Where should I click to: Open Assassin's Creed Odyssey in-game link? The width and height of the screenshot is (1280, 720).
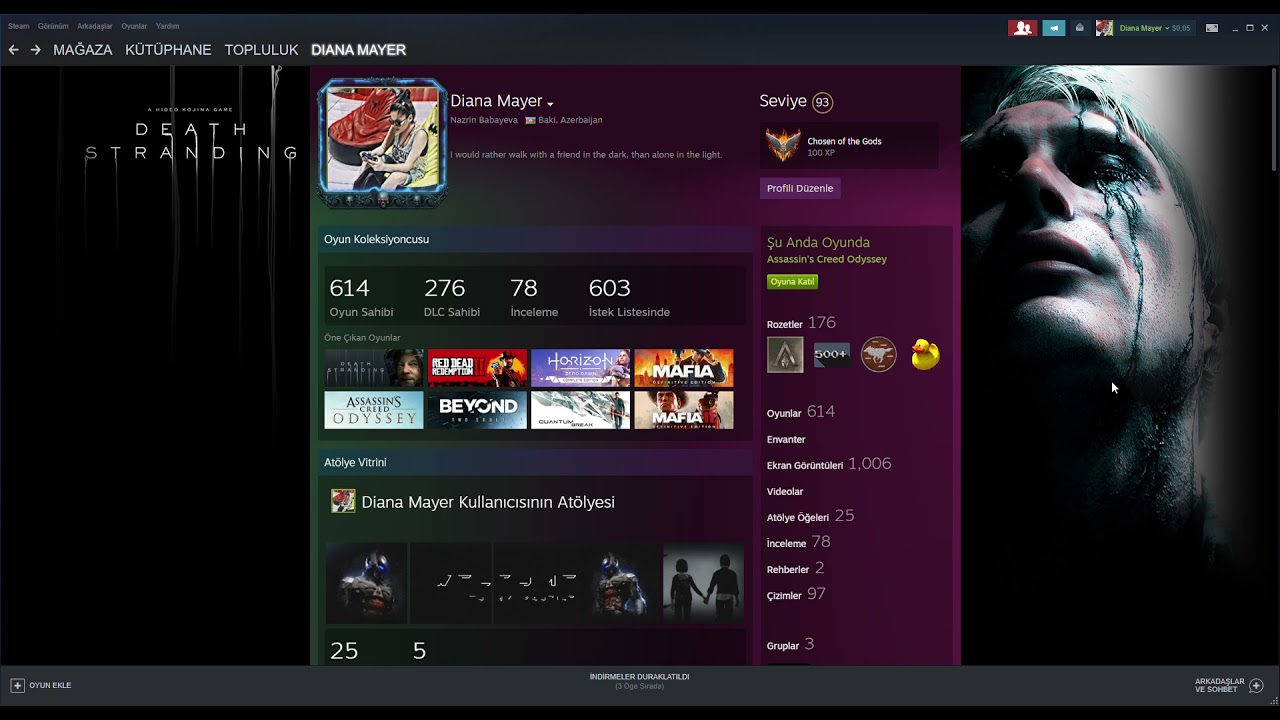[826, 259]
